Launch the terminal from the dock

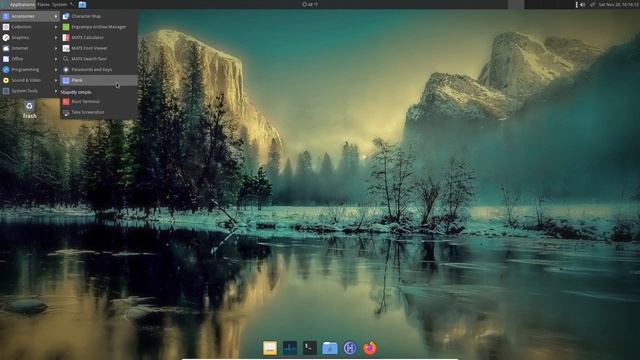(310, 348)
